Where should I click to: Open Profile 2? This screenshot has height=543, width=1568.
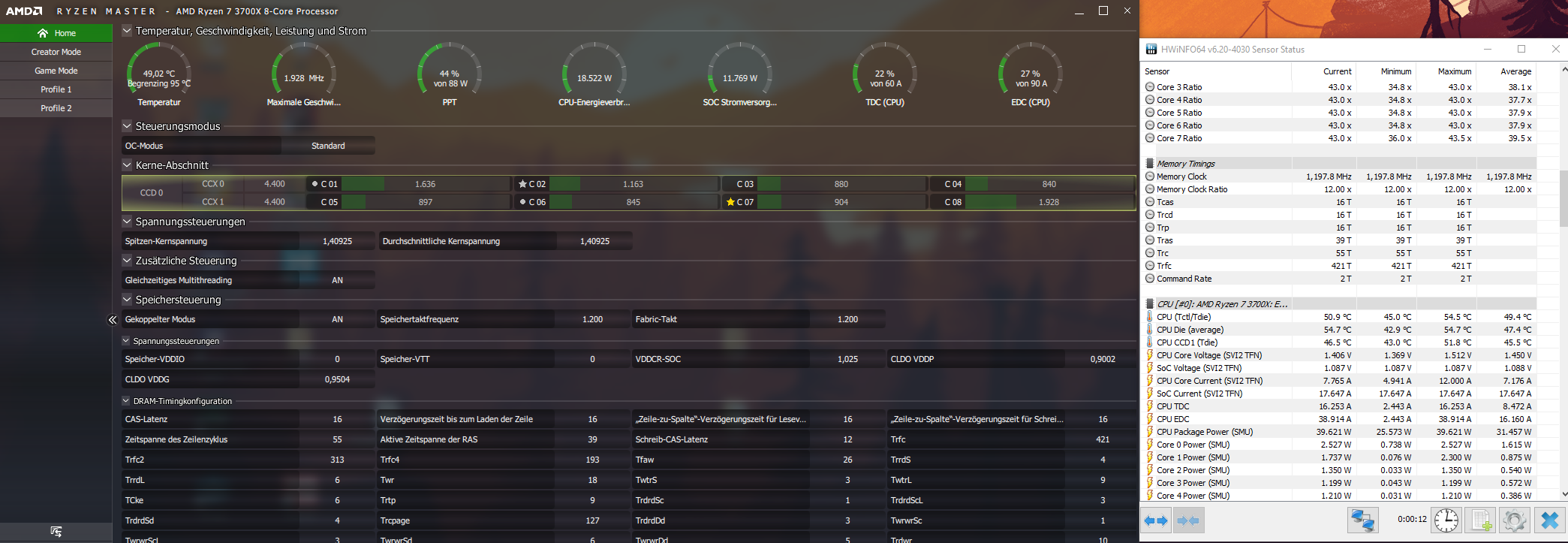tap(56, 108)
